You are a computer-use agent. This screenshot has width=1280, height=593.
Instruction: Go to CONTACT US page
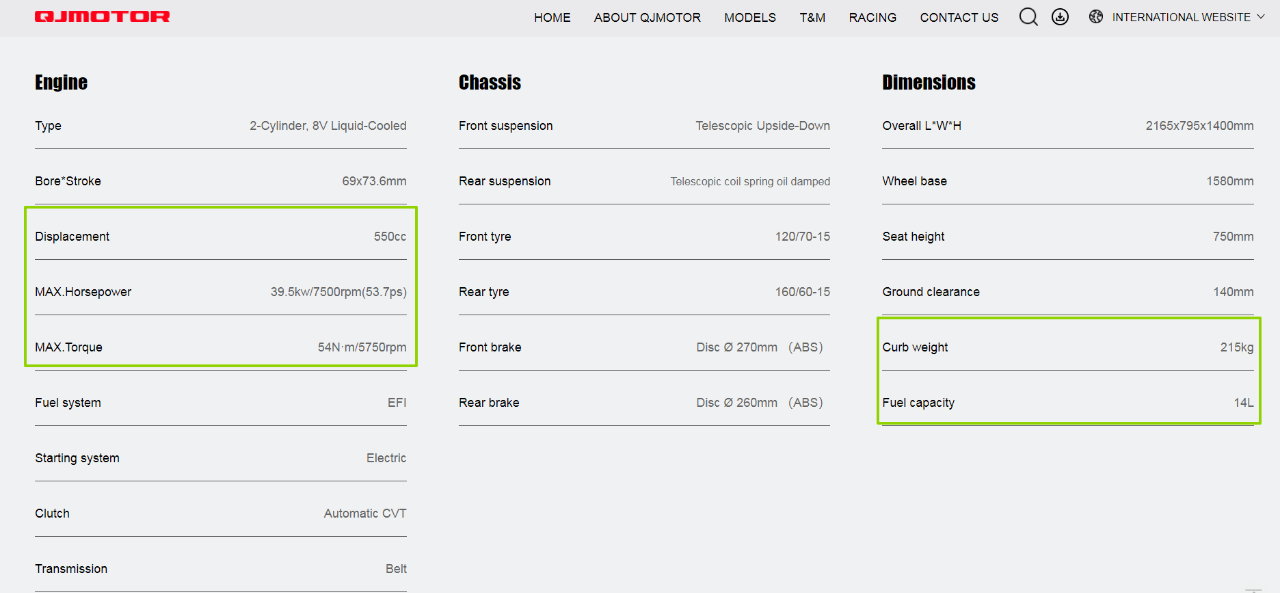click(x=959, y=17)
